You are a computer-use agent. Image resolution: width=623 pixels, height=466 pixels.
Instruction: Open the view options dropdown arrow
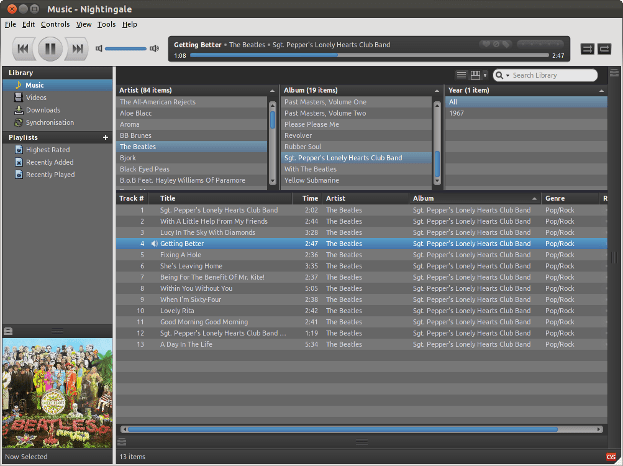(x=485, y=75)
